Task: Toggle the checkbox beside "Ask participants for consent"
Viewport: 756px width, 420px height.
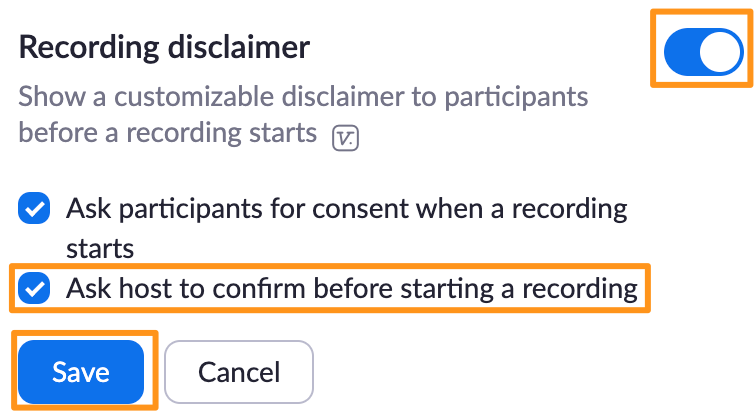Action: pyautogui.click(x=36, y=210)
